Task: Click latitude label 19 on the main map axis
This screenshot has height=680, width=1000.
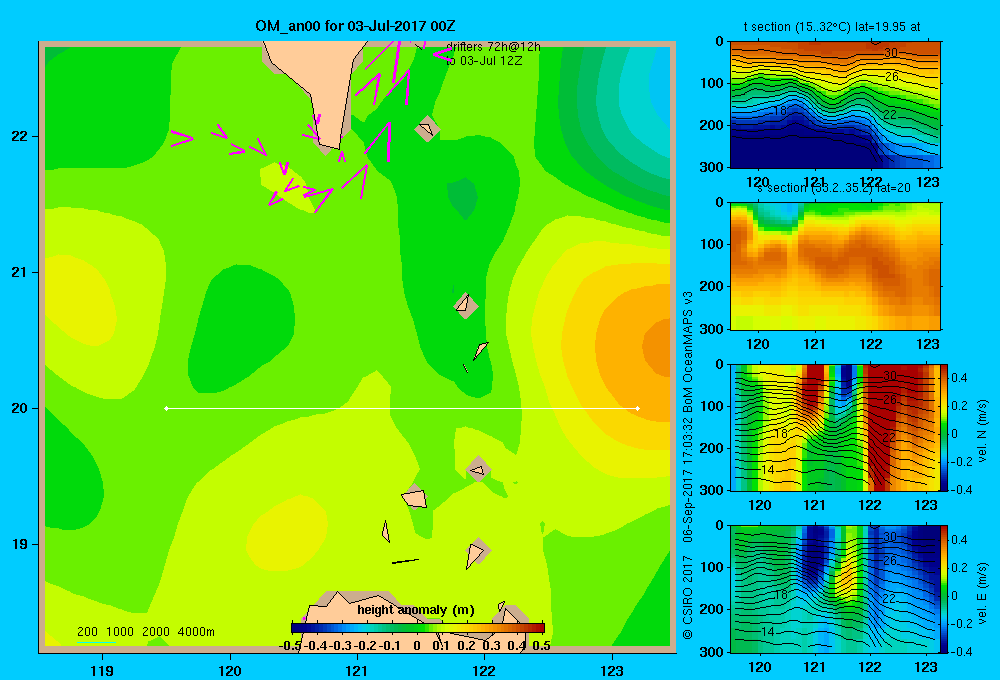Action: click(x=20, y=544)
